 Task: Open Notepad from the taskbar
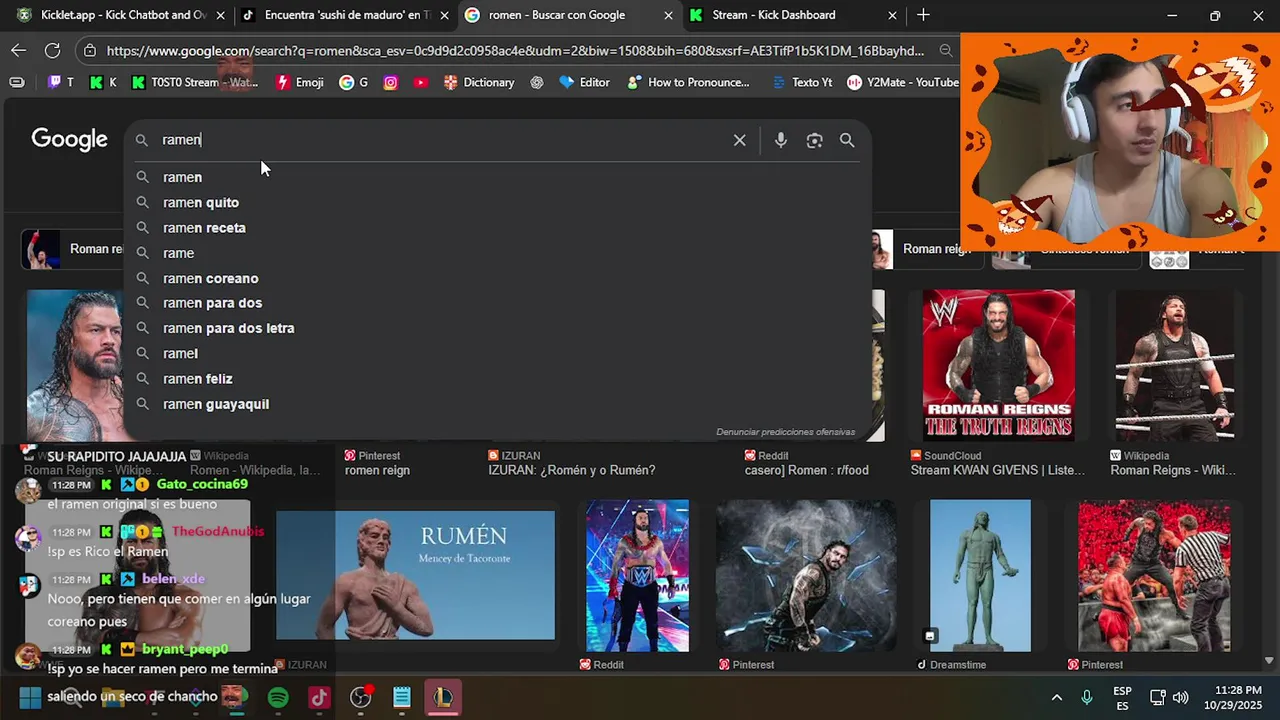[x=402, y=697]
